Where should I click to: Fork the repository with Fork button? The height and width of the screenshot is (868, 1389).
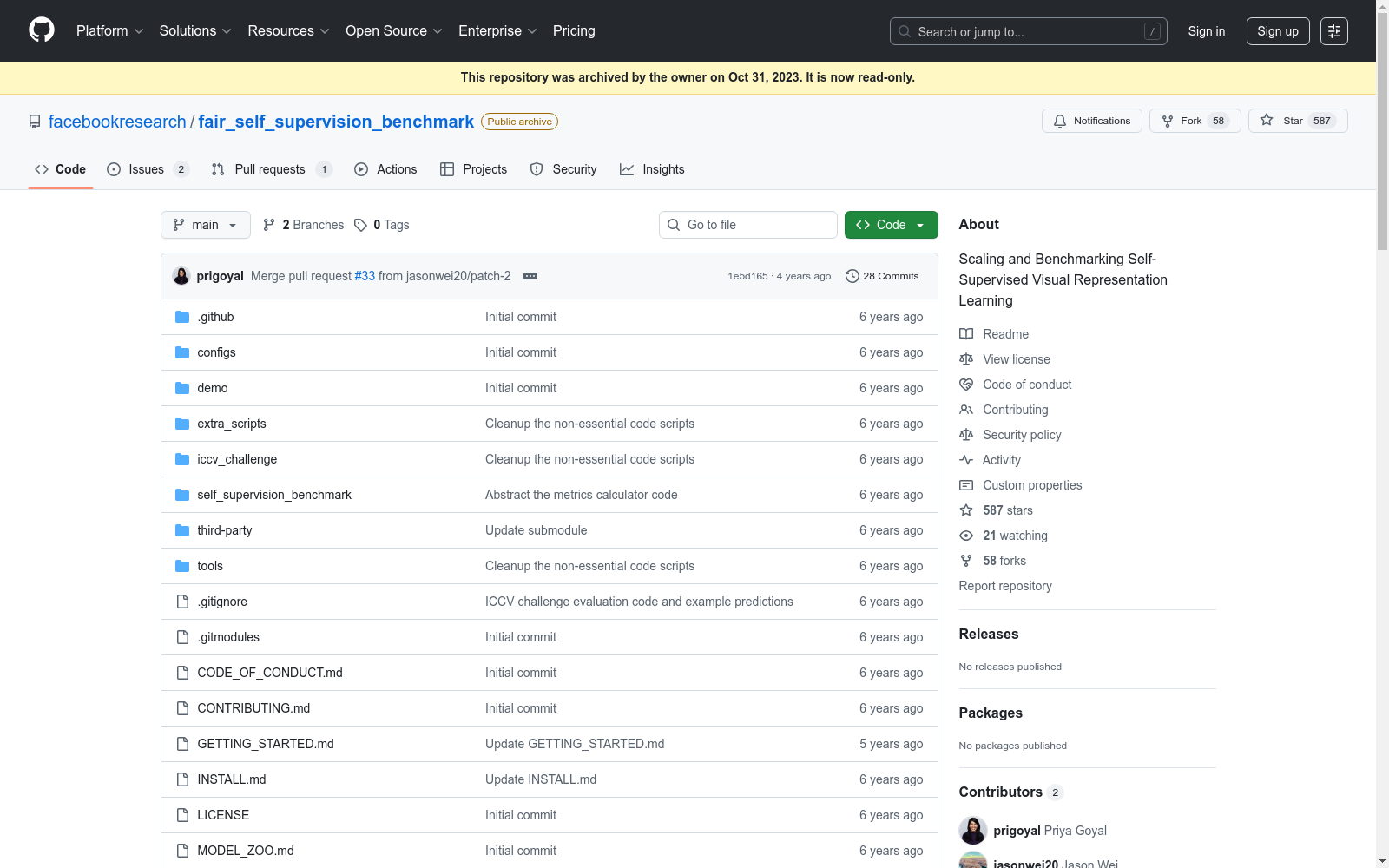click(x=1195, y=121)
